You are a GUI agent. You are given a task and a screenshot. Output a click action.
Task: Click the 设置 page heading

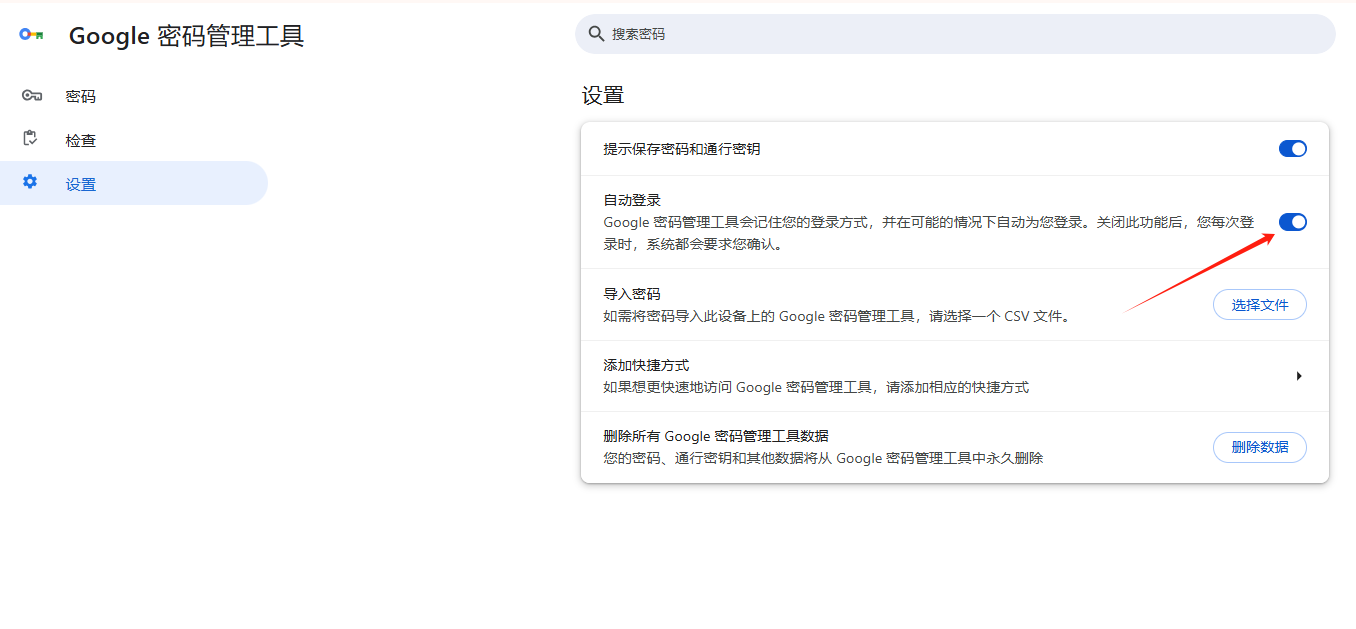click(x=603, y=96)
